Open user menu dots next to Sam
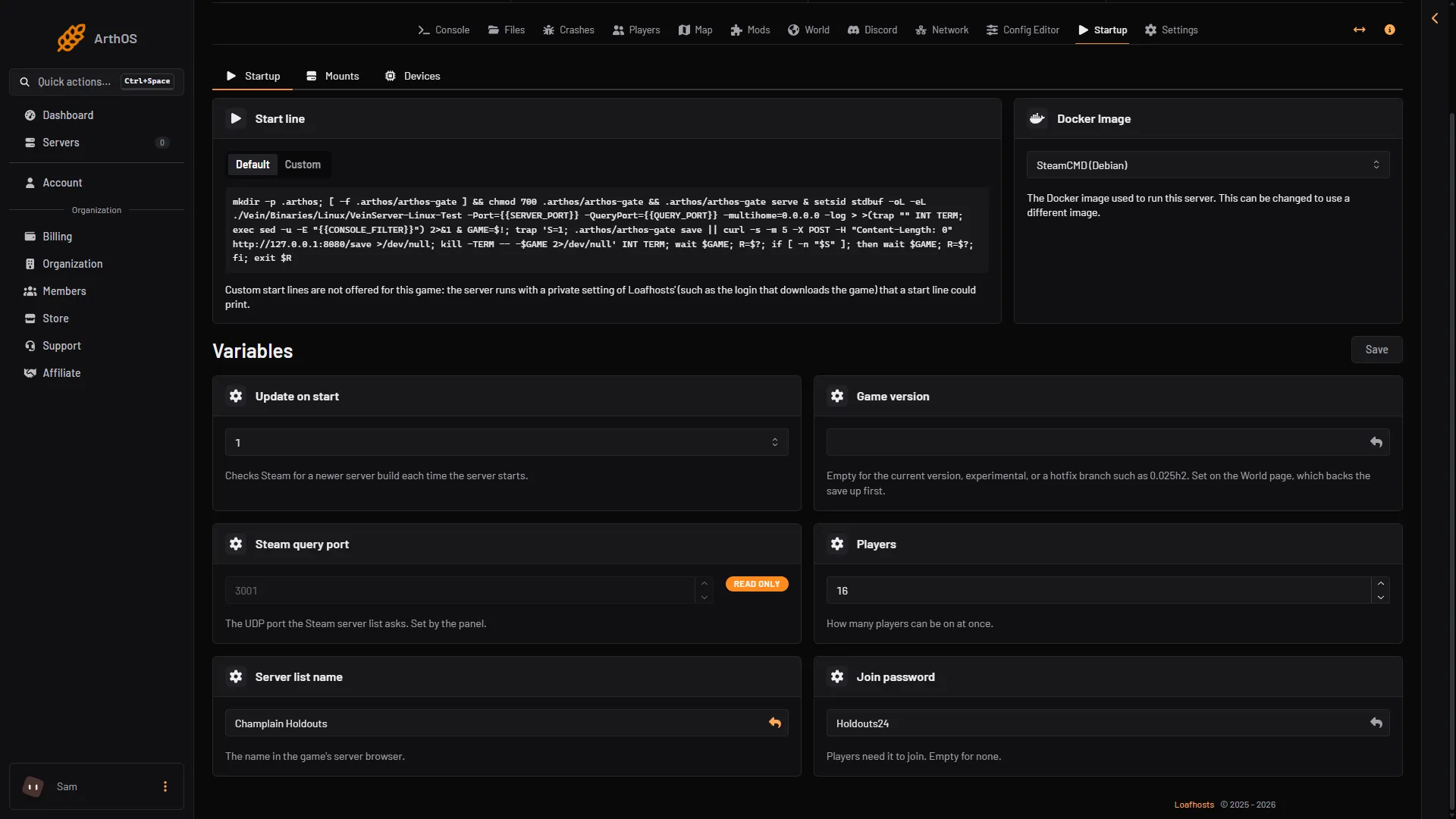Viewport: 1456px width, 819px height. pos(165,786)
